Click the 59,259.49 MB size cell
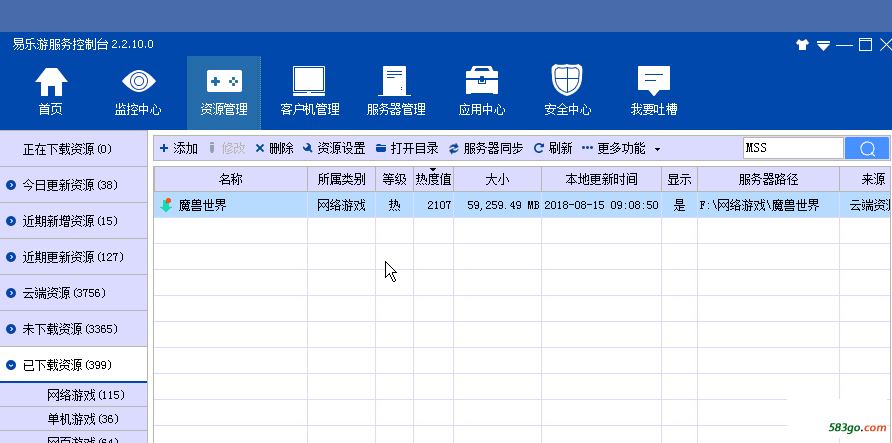Image resolution: width=892 pixels, height=443 pixels. tap(497, 205)
